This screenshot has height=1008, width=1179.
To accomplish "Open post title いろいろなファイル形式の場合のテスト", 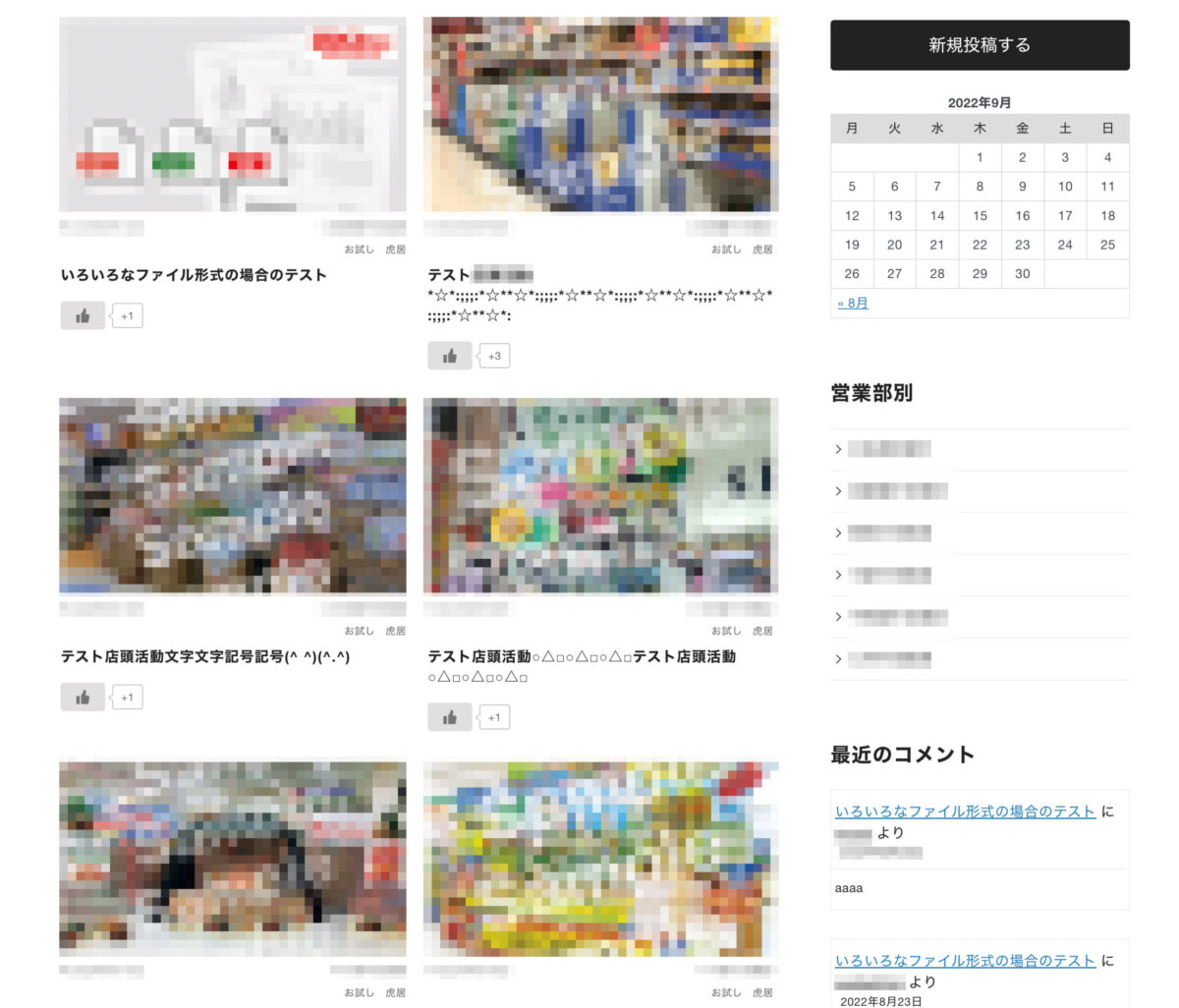I will (194, 275).
